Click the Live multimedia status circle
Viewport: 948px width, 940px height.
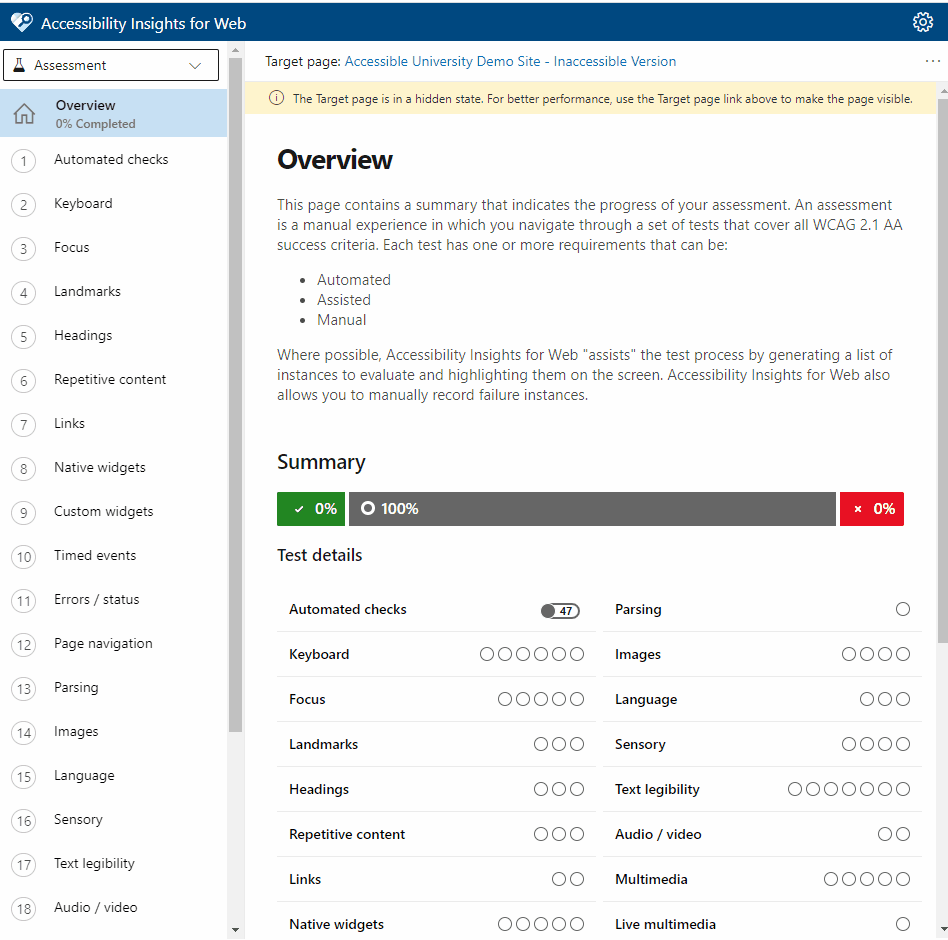pyautogui.click(x=903, y=924)
